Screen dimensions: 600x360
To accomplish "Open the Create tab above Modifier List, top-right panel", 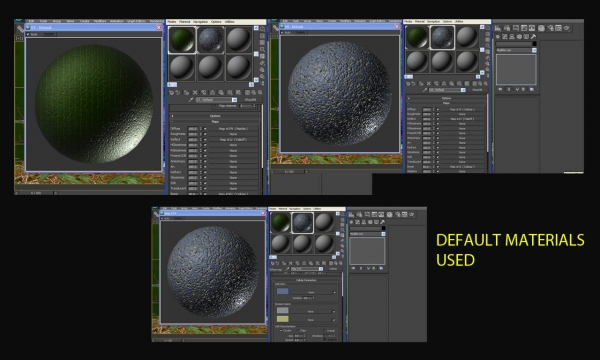I will point(498,37).
